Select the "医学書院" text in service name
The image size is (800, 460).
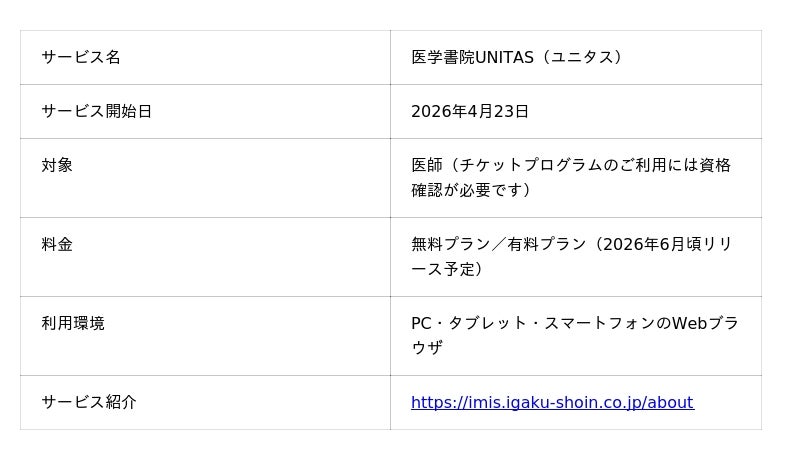coord(442,58)
